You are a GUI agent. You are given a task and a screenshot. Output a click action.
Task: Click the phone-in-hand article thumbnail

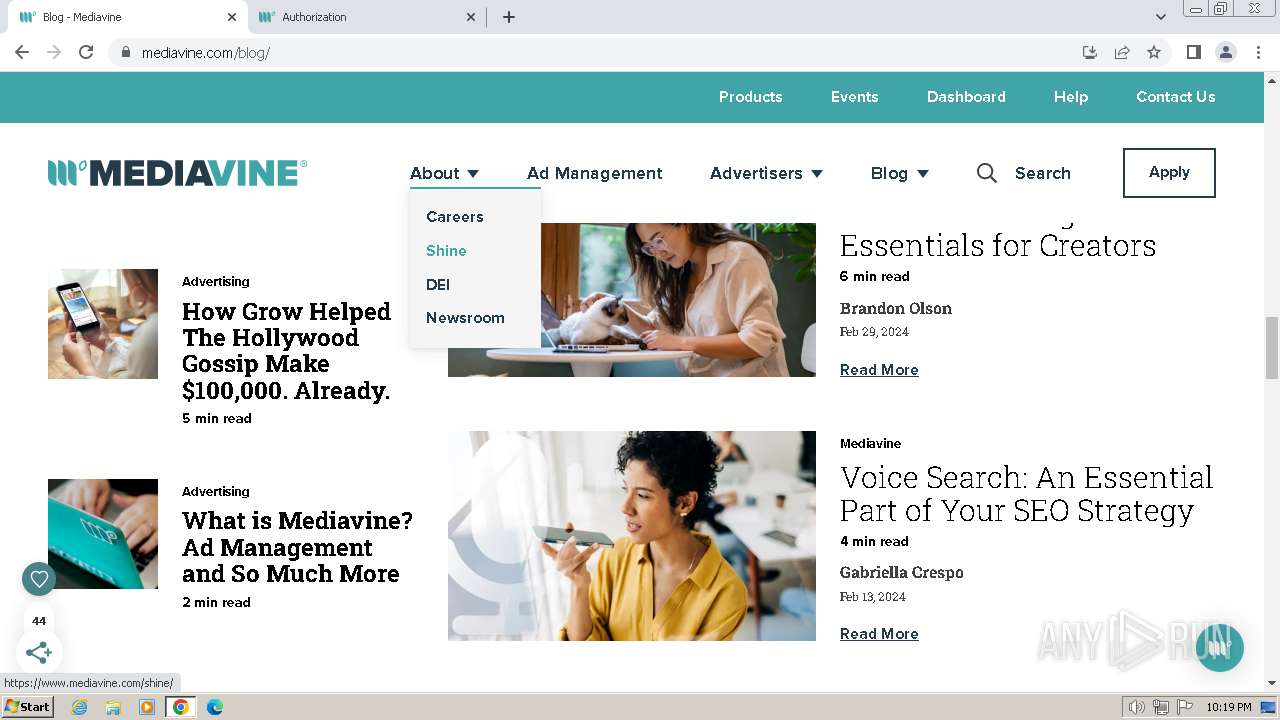click(x=103, y=324)
